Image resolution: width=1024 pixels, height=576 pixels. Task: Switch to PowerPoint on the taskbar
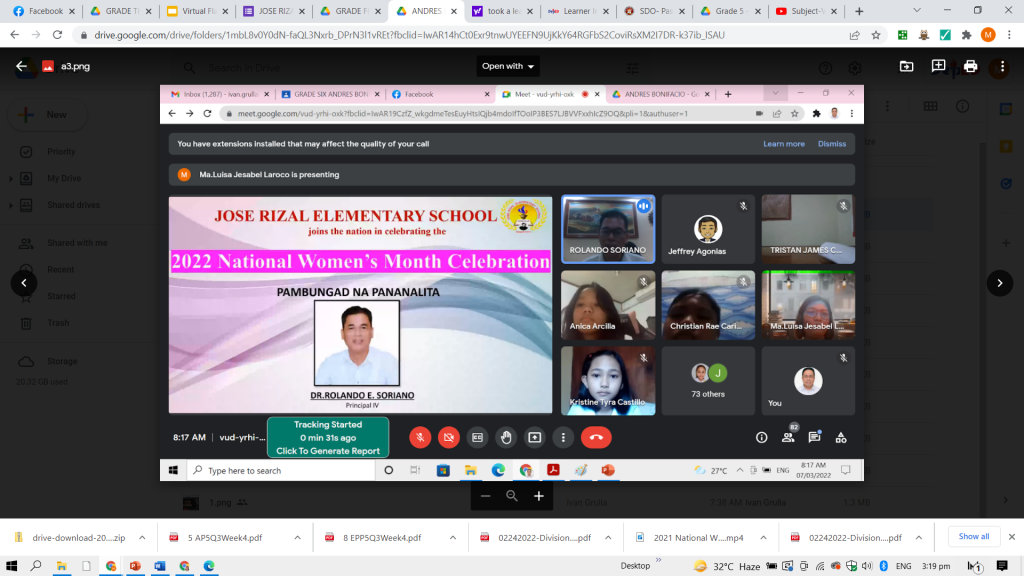[135, 566]
